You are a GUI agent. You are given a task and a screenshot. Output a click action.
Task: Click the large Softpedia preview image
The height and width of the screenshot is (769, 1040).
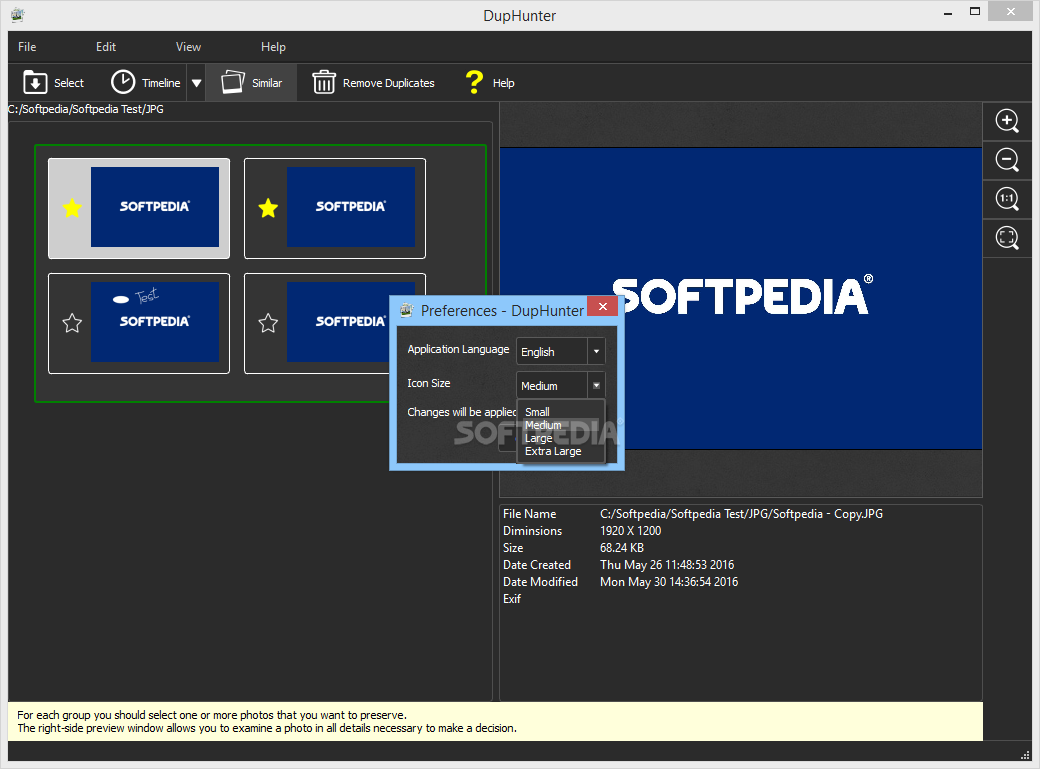(x=741, y=299)
